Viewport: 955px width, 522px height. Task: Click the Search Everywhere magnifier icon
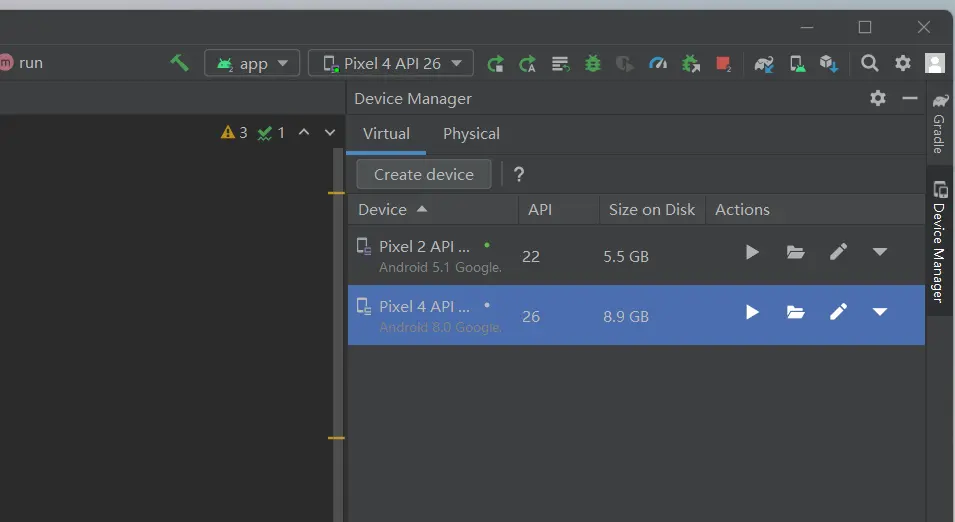870,63
